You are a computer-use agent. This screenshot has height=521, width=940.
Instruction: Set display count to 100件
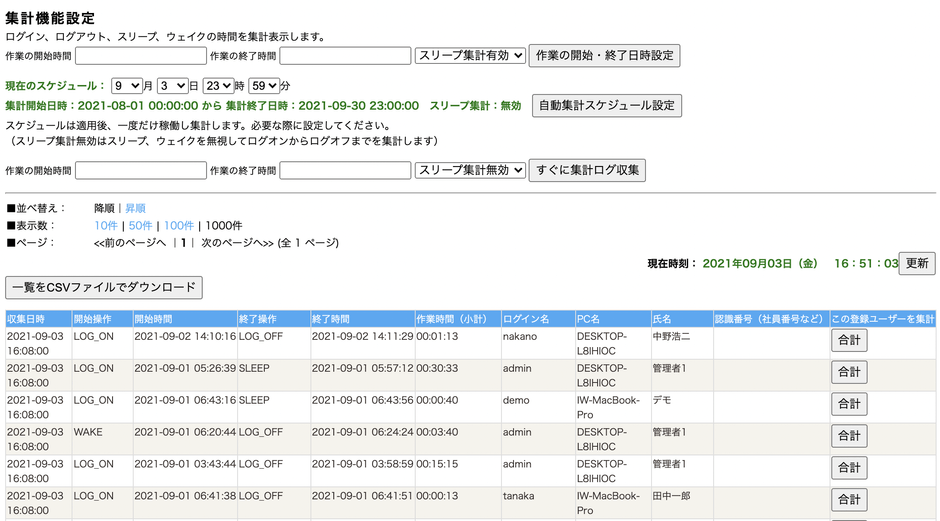[179, 225]
